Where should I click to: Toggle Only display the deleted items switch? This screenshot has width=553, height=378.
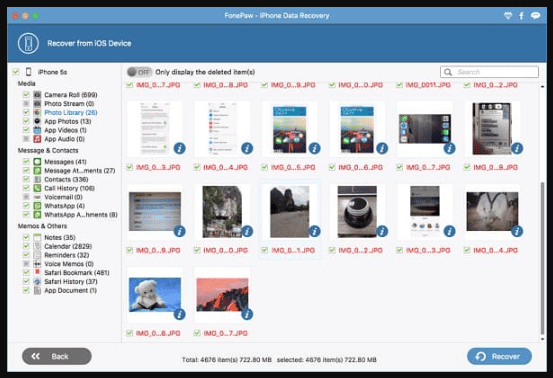(x=139, y=72)
